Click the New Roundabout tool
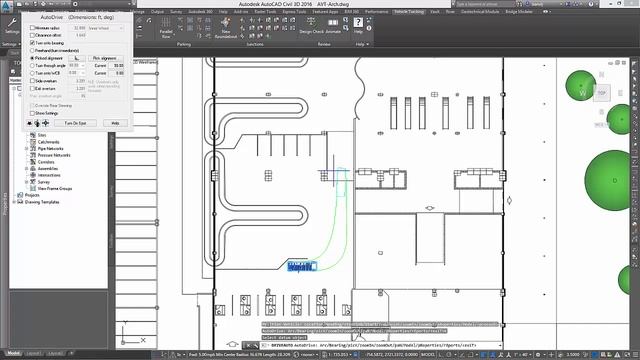This screenshot has width=640, height=360. coord(225,28)
